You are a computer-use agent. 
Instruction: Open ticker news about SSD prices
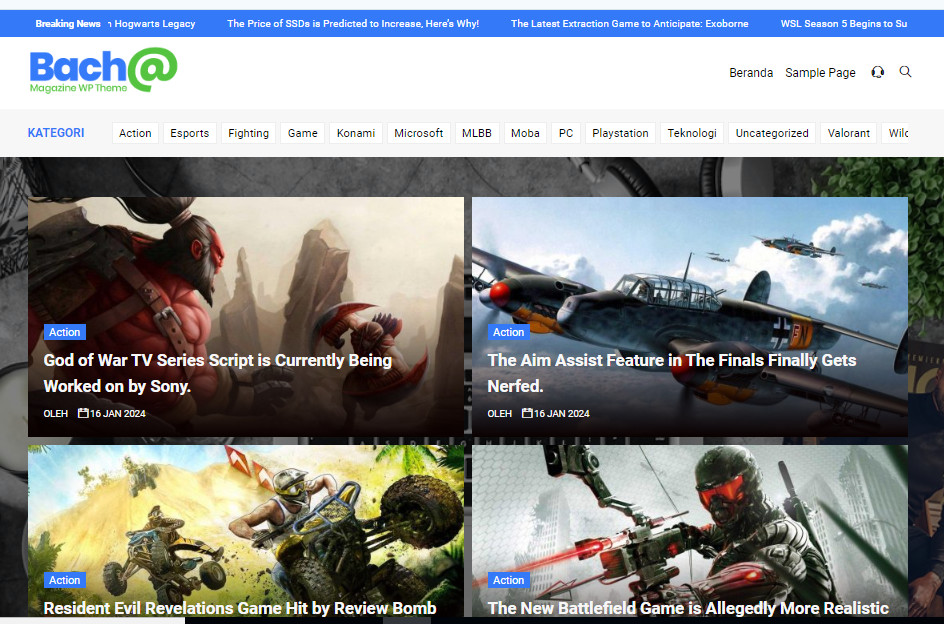click(353, 23)
